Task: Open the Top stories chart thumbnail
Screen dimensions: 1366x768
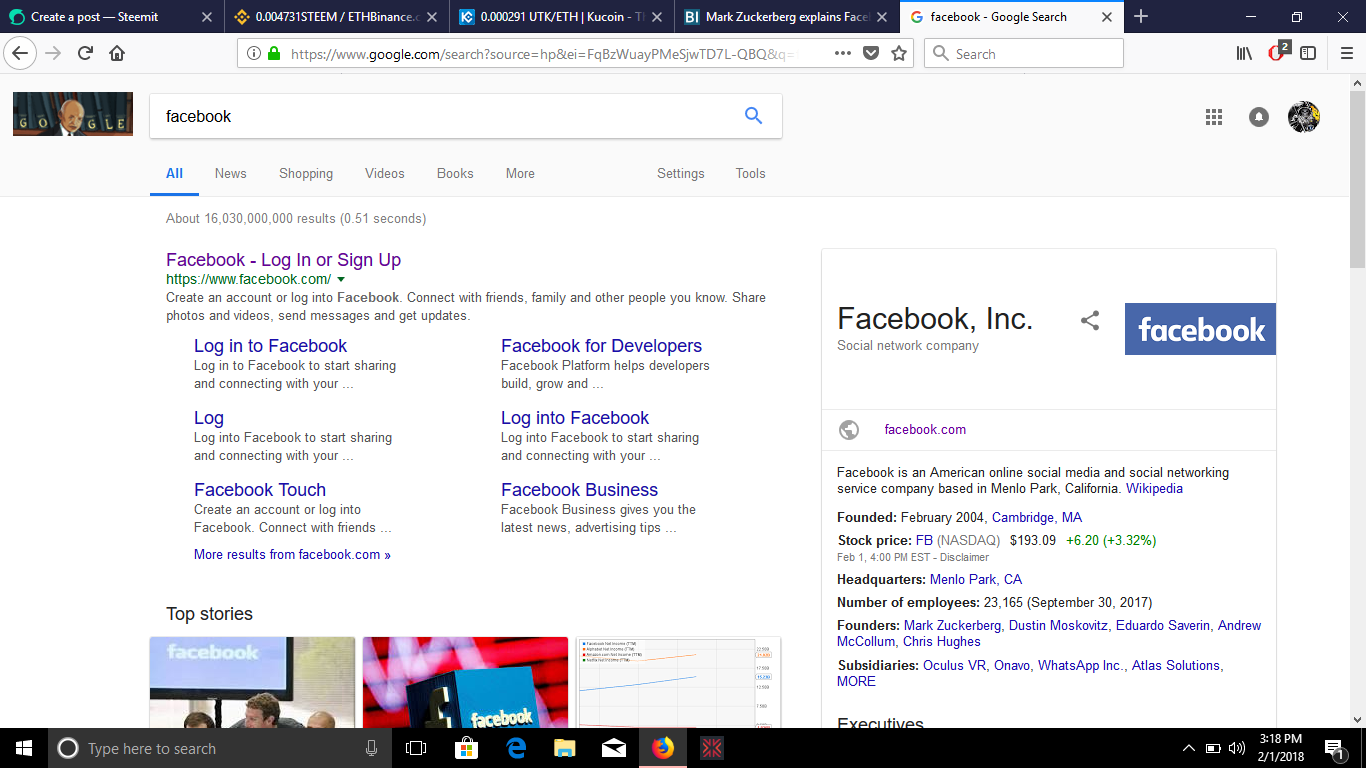Action: (x=678, y=682)
